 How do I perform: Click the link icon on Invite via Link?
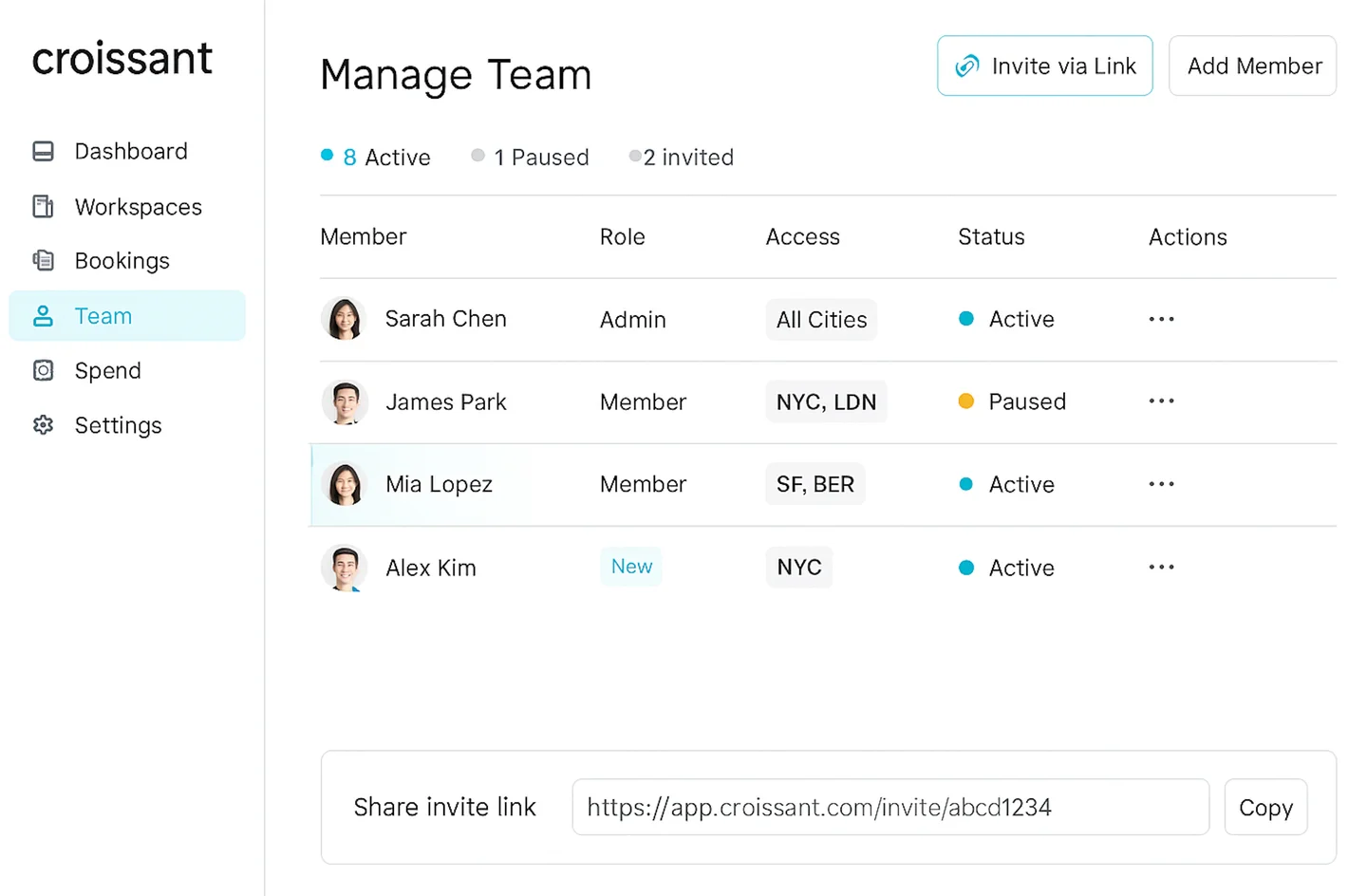pyautogui.click(x=966, y=65)
